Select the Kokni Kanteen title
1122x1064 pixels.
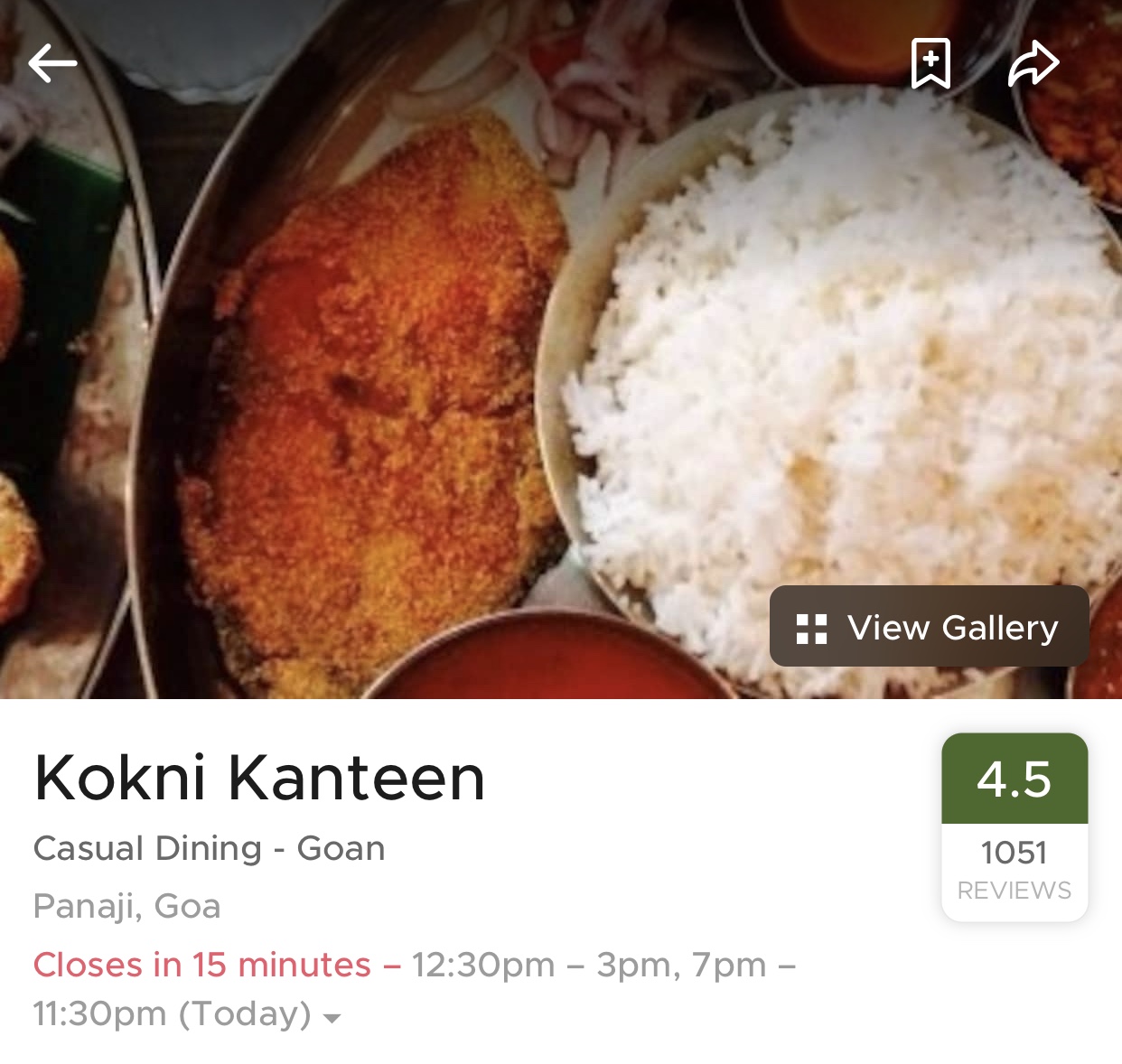pos(259,778)
